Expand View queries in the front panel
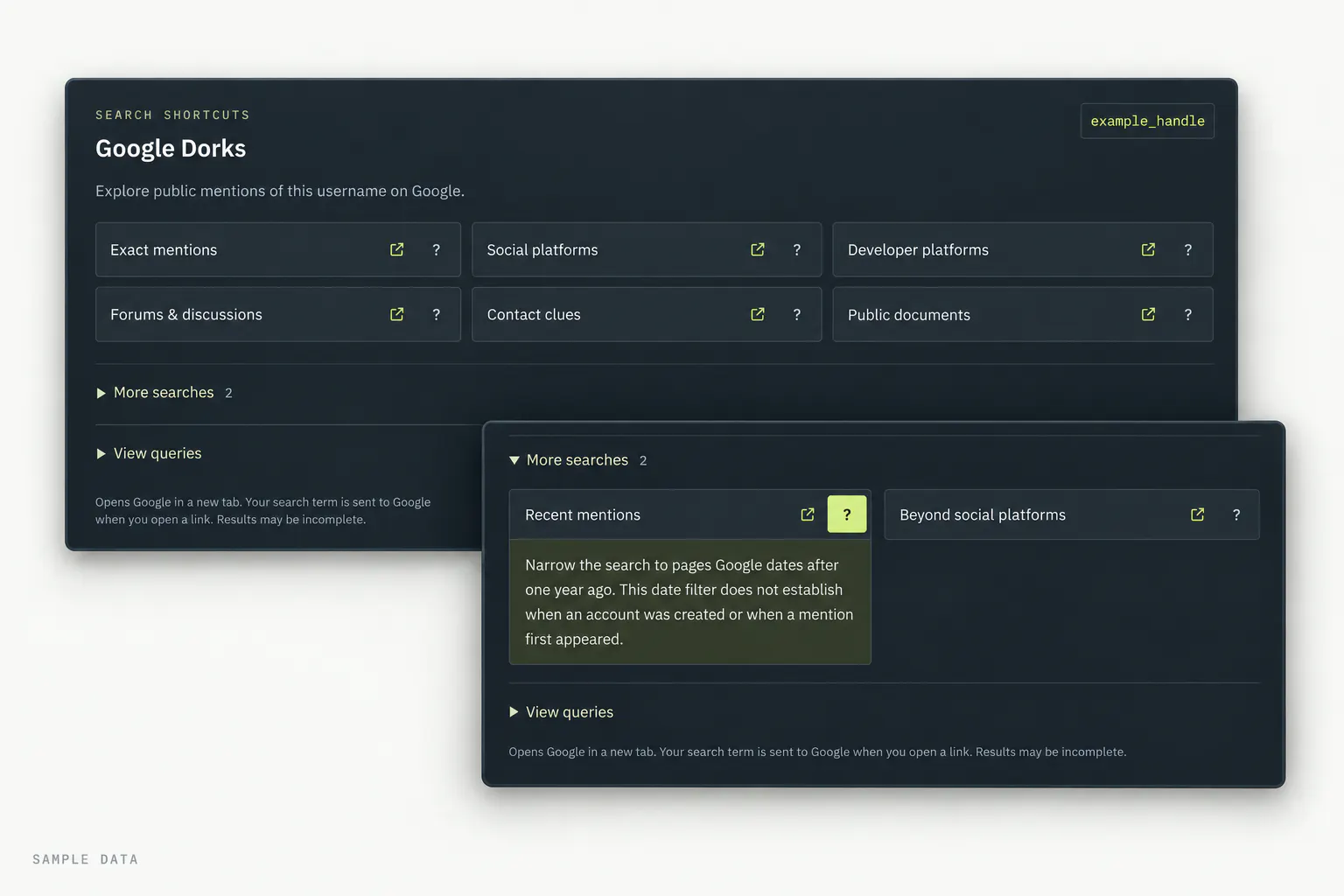 [562, 712]
